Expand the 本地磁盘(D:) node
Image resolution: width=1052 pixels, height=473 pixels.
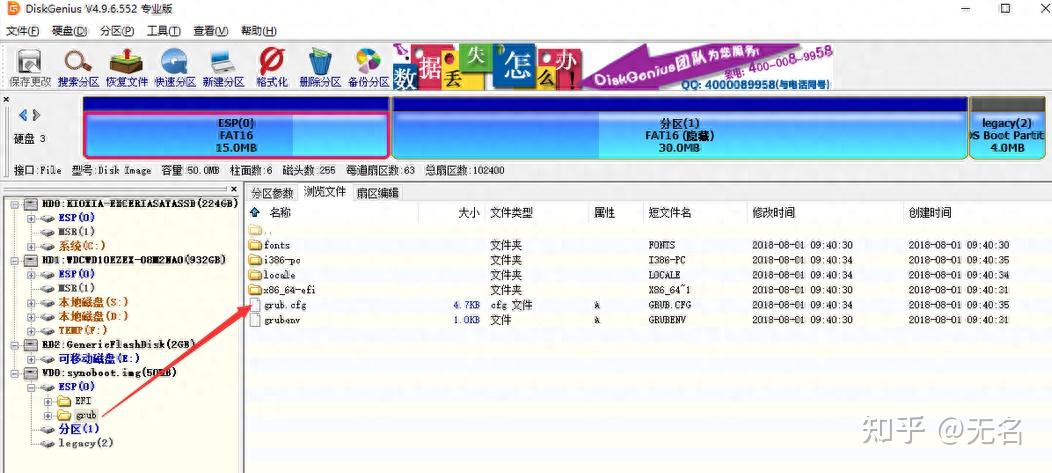point(31,317)
